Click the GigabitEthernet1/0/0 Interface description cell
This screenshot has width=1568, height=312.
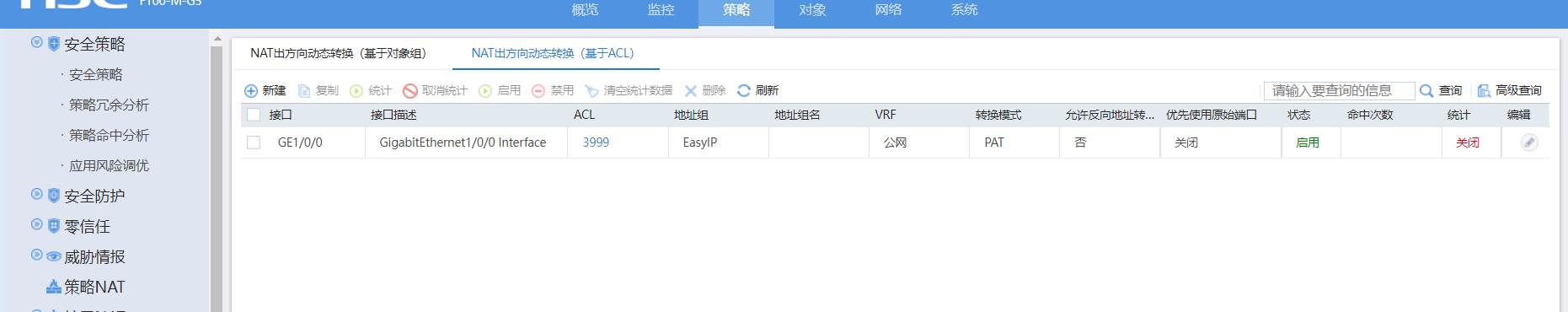[463, 143]
